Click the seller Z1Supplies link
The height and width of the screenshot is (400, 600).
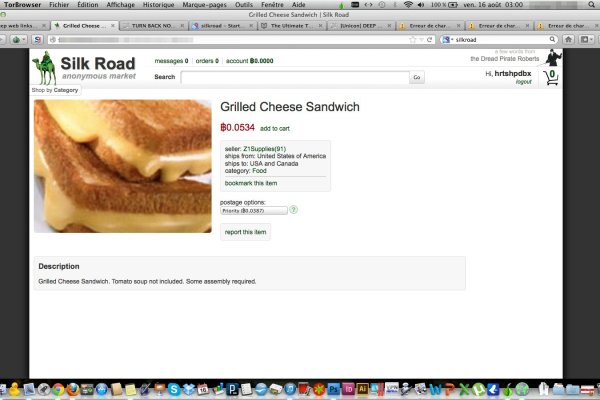(x=264, y=149)
